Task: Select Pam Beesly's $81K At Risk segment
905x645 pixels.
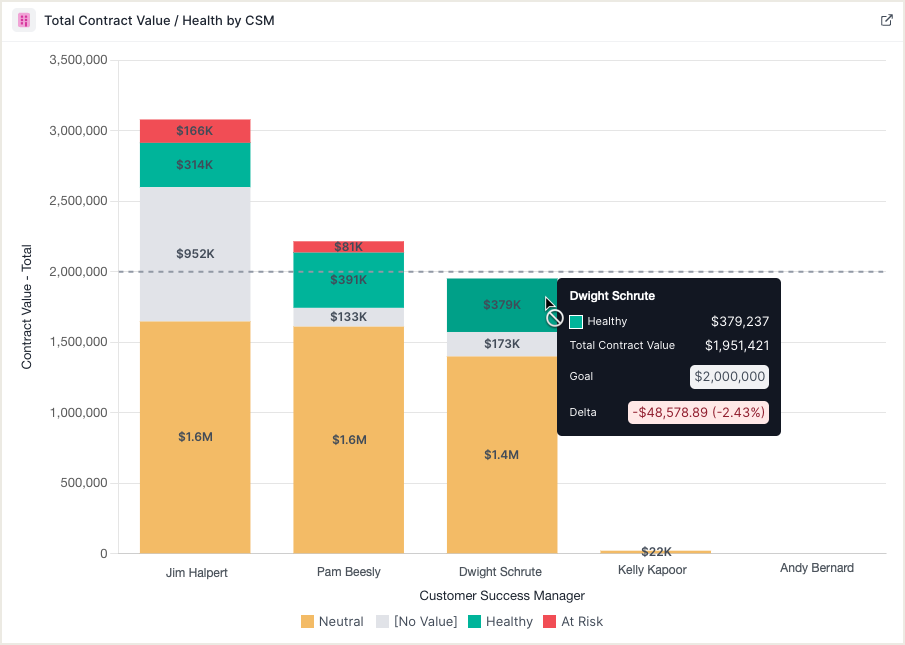Action: (x=348, y=247)
